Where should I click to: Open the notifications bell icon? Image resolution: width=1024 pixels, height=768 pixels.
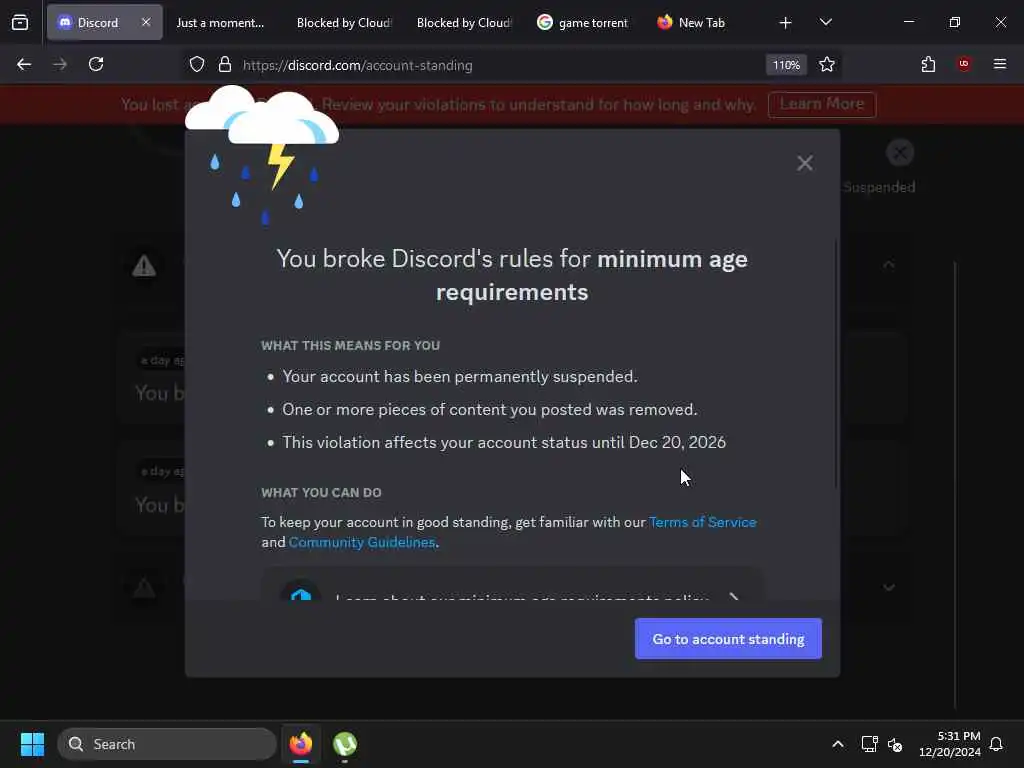click(996, 744)
